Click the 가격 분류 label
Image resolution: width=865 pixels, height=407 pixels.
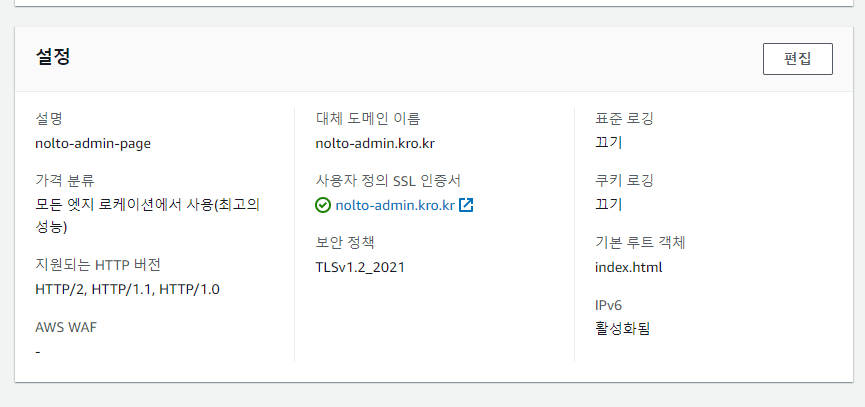click(64, 181)
